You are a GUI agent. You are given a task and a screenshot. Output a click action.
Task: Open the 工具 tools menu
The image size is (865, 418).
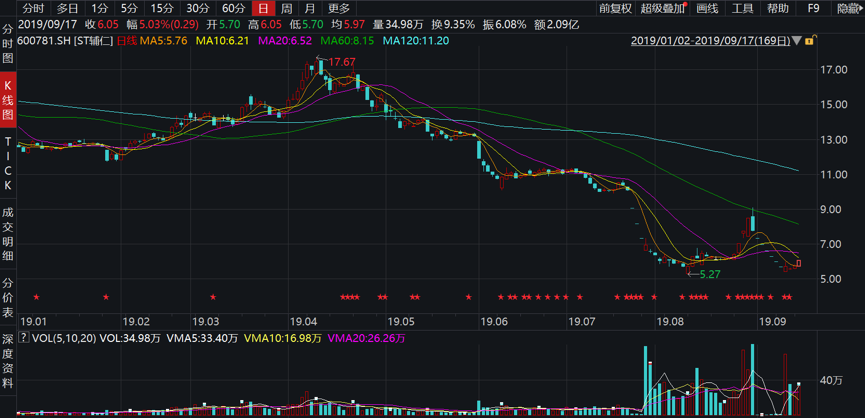(x=742, y=8)
